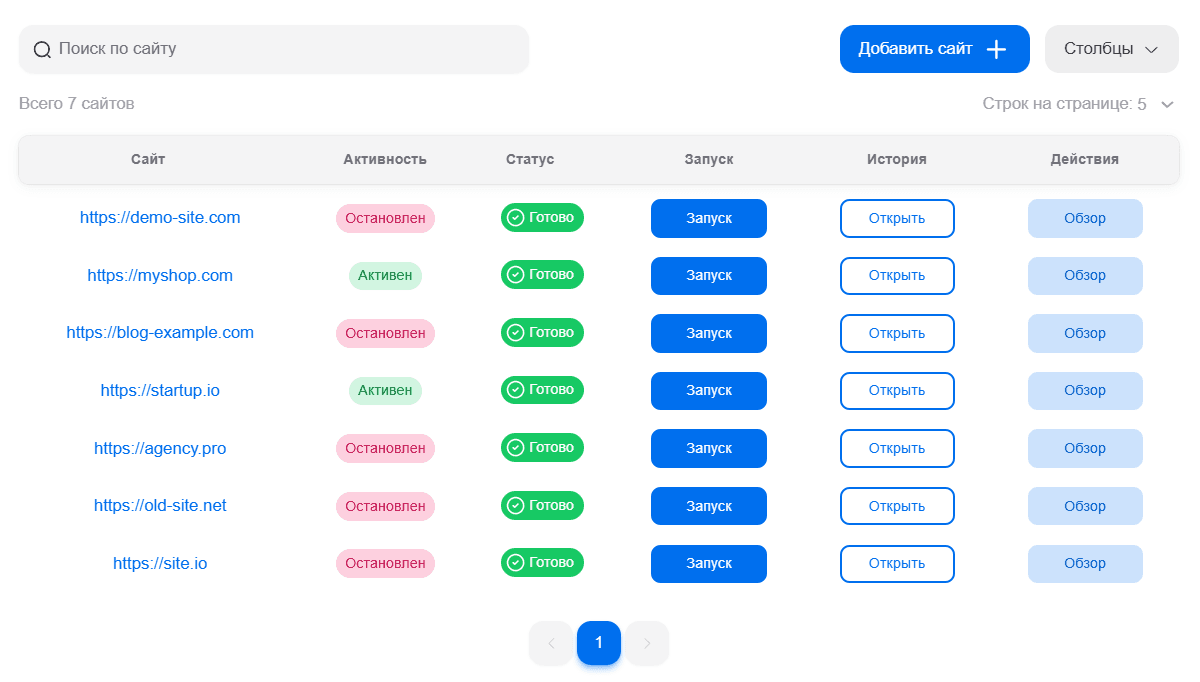This screenshot has height=682, width=1200.
Task: Open history Открыть for agency.pro
Action: tap(897, 448)
